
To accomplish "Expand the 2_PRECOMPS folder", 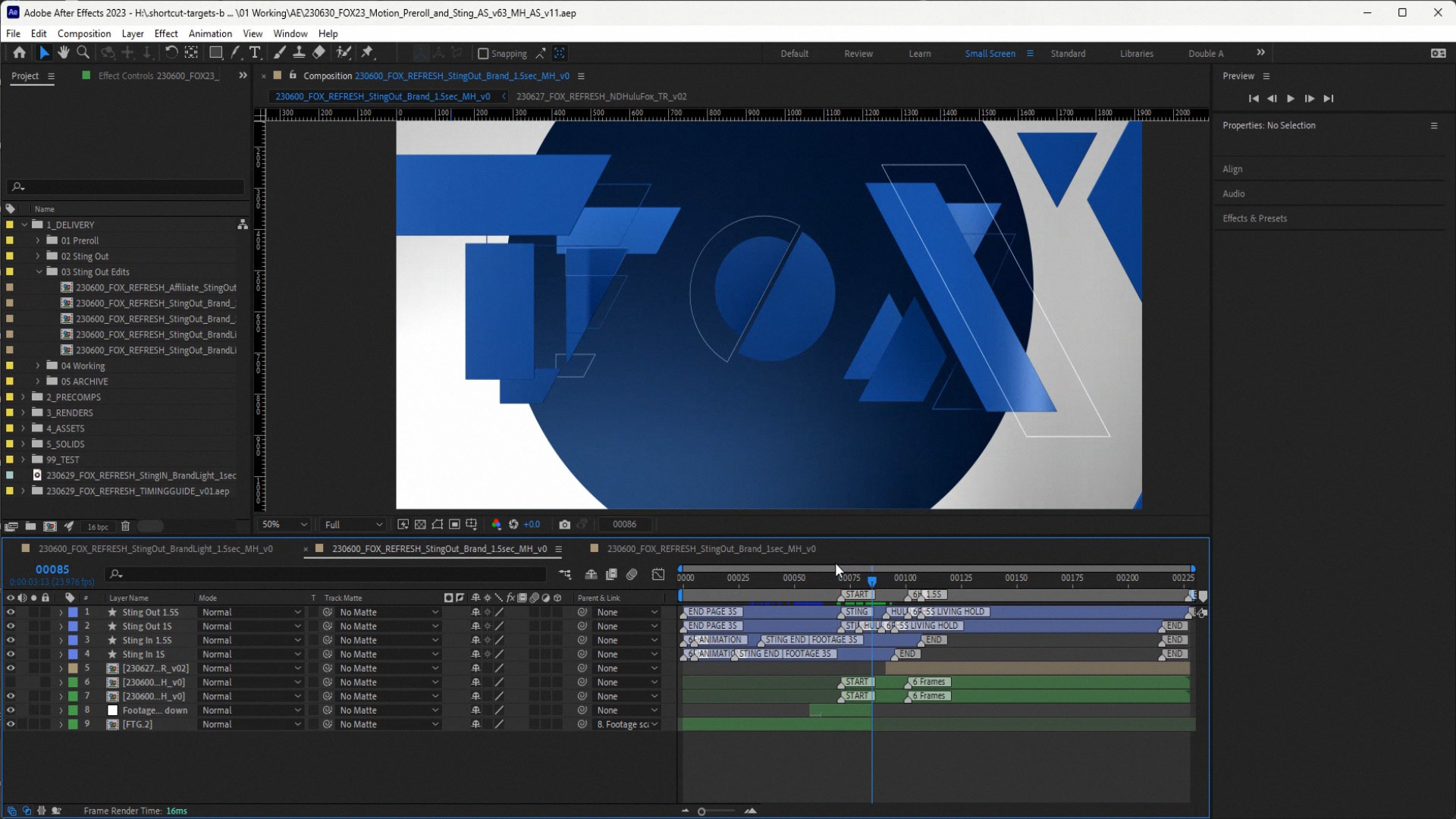I will point(23,397).
